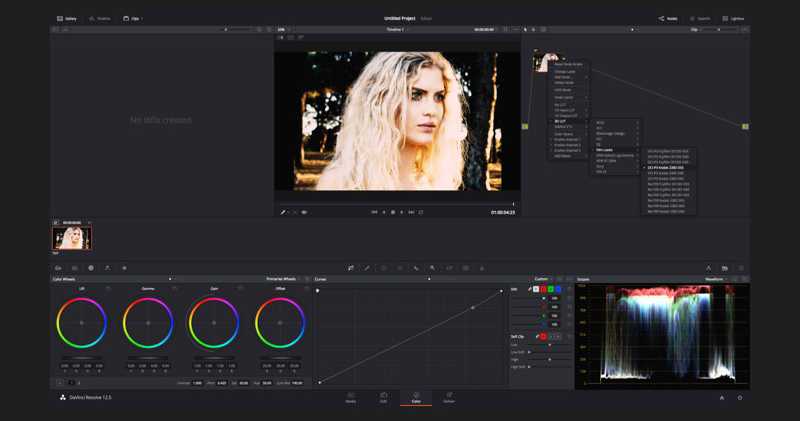This screenshot has width=800, height=421.
Task: Toggle the Lightbox view
Action: [x=733, y=18]
